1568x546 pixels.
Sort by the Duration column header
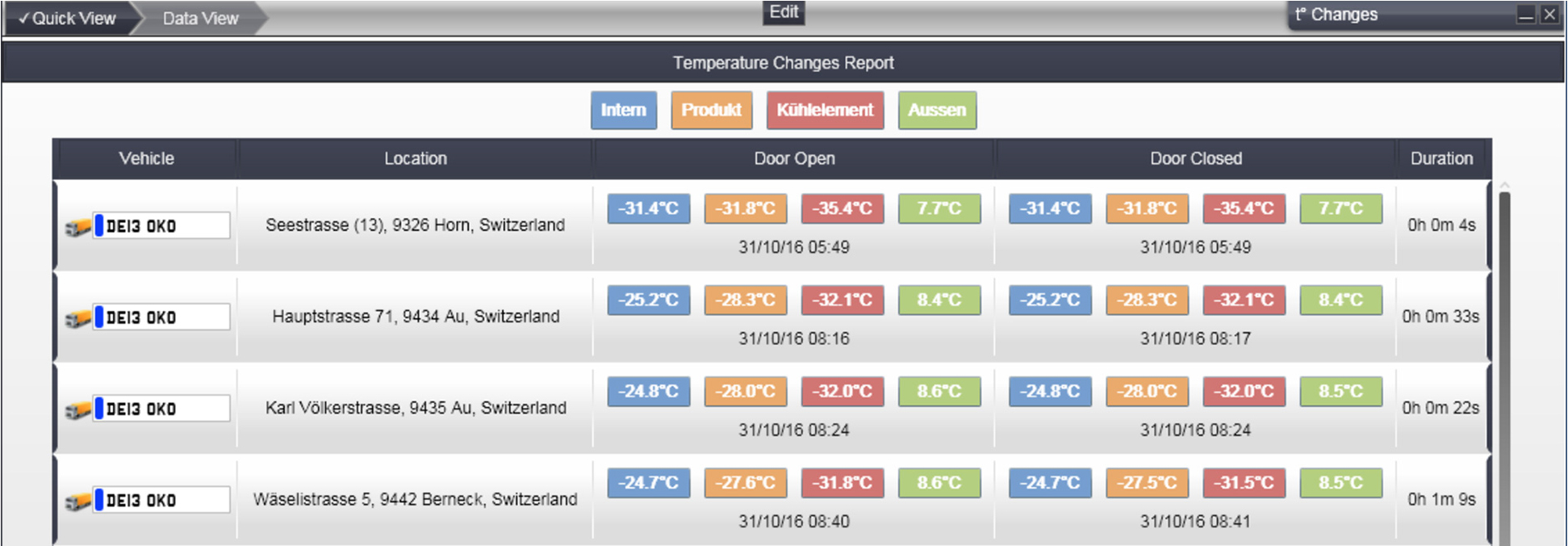[x=1442, y=158]
